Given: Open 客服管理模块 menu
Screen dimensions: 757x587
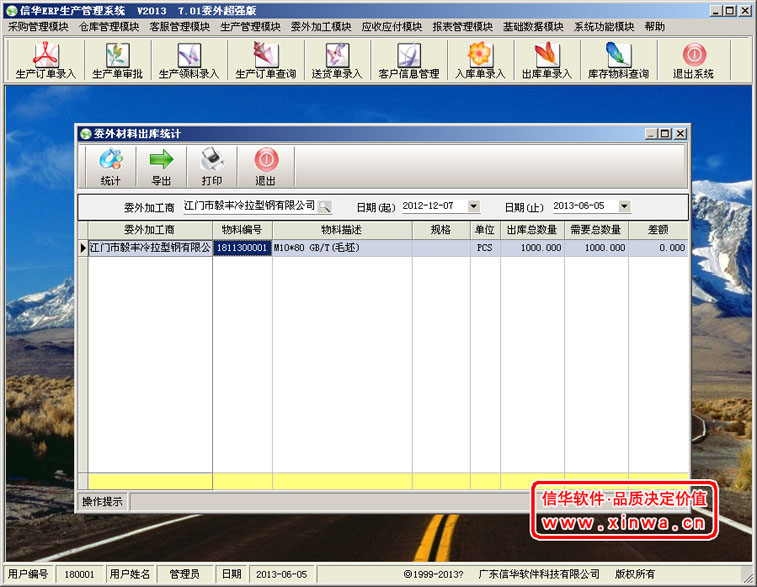Looking at the screenshot, I should click(180, 27).
